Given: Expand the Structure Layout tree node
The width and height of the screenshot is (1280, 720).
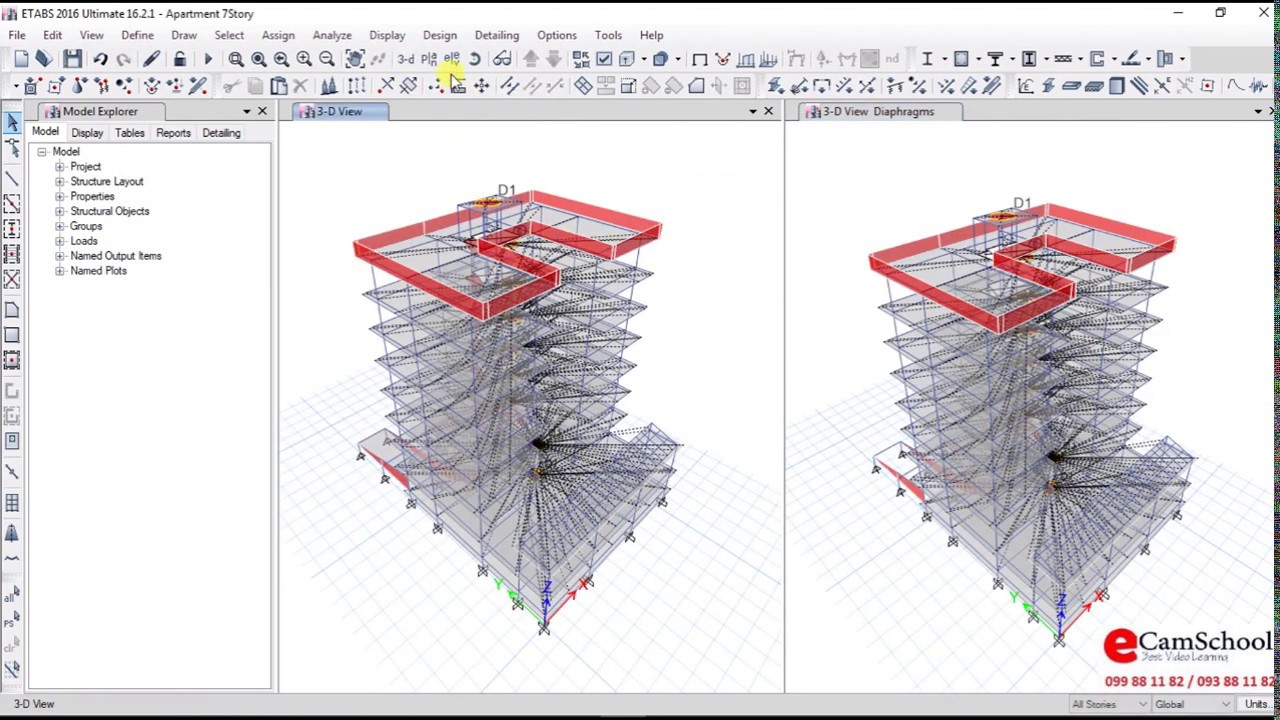Looking at the screenshot, I should [x=60, y=182].
